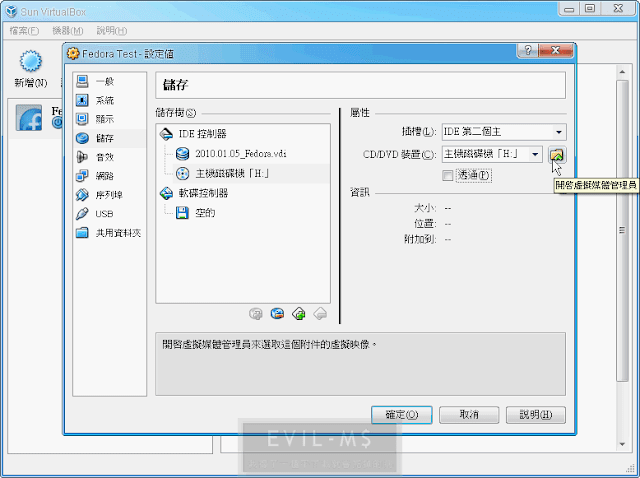Screen dimensions: 640x478
Task: Open the 插槽(L) slot dropdown
Action: click(x=504, y=132)
